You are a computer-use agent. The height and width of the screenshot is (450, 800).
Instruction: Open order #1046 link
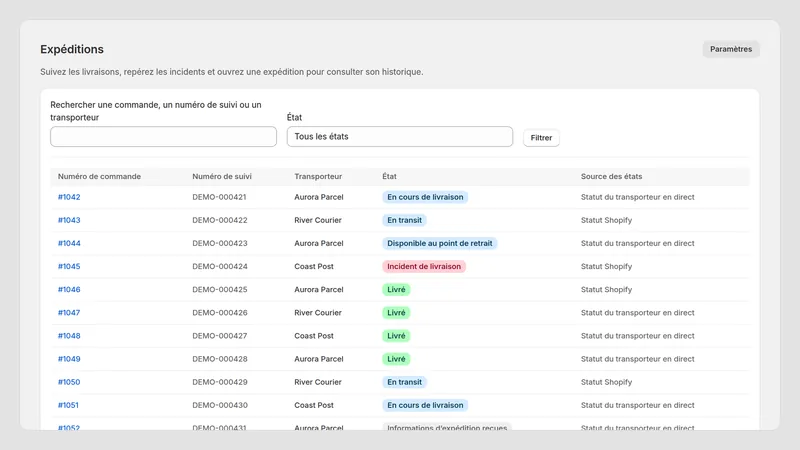point(69,289)
